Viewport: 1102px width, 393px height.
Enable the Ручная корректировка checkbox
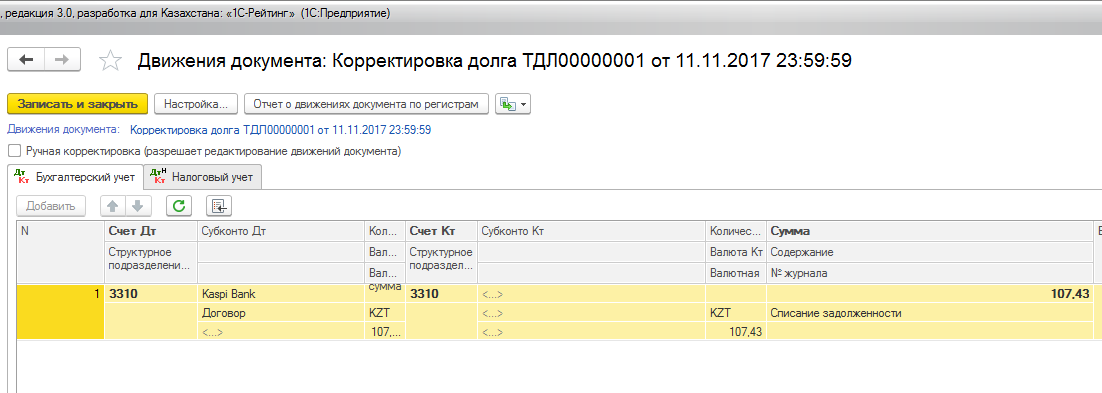13,151
